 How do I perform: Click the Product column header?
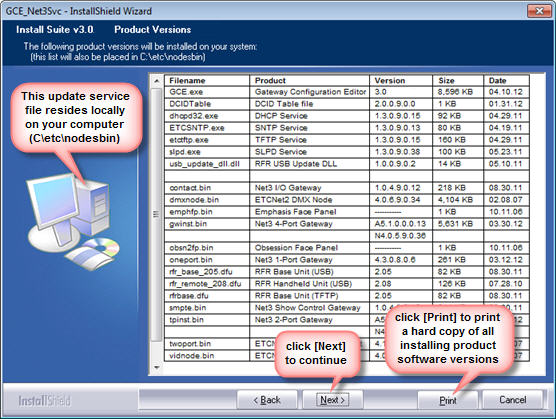(310, 80)
